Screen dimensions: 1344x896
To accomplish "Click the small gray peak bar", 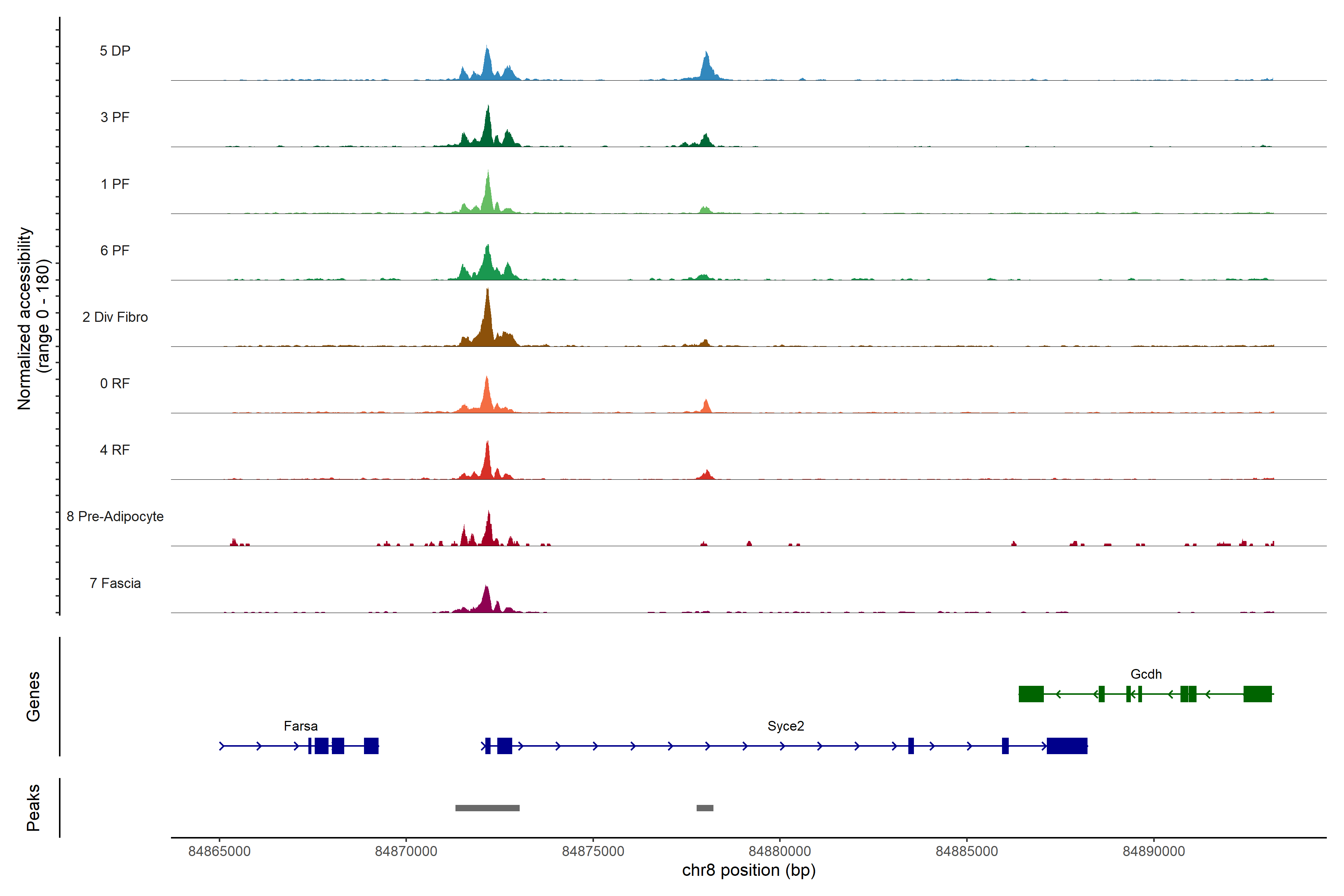I will click(704, 808).
